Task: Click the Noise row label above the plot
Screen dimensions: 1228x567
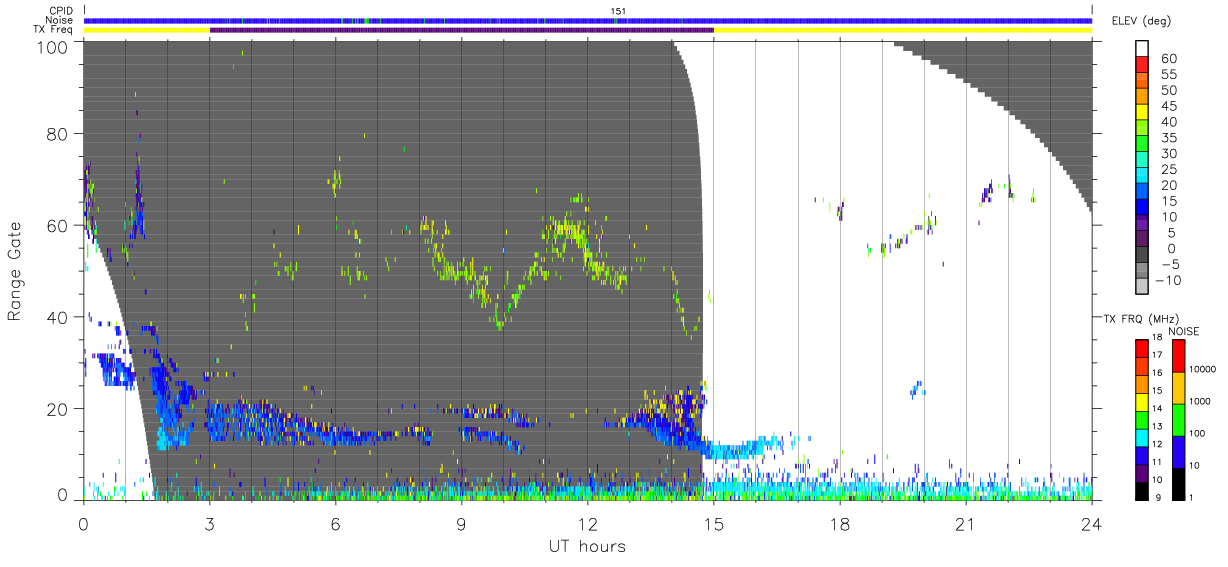Action: click(x=60, y=20)
